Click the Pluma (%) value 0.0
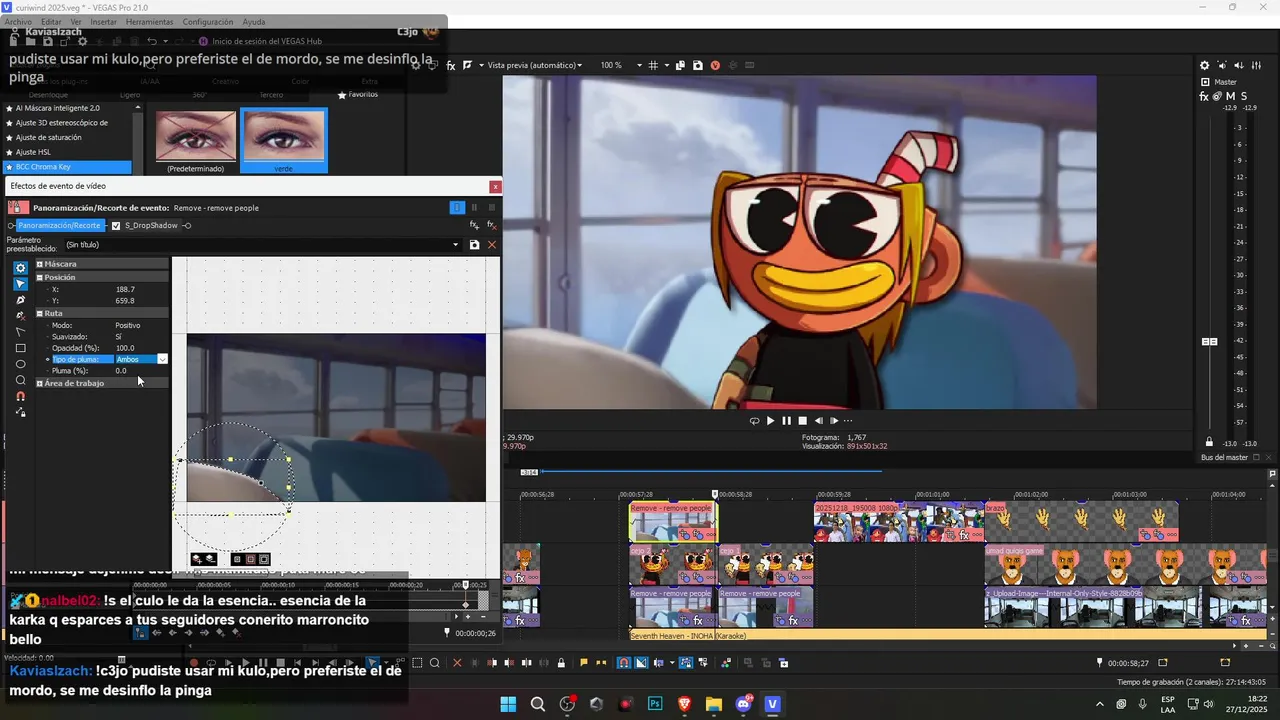Screen dimensions: 1280x720 121,371
